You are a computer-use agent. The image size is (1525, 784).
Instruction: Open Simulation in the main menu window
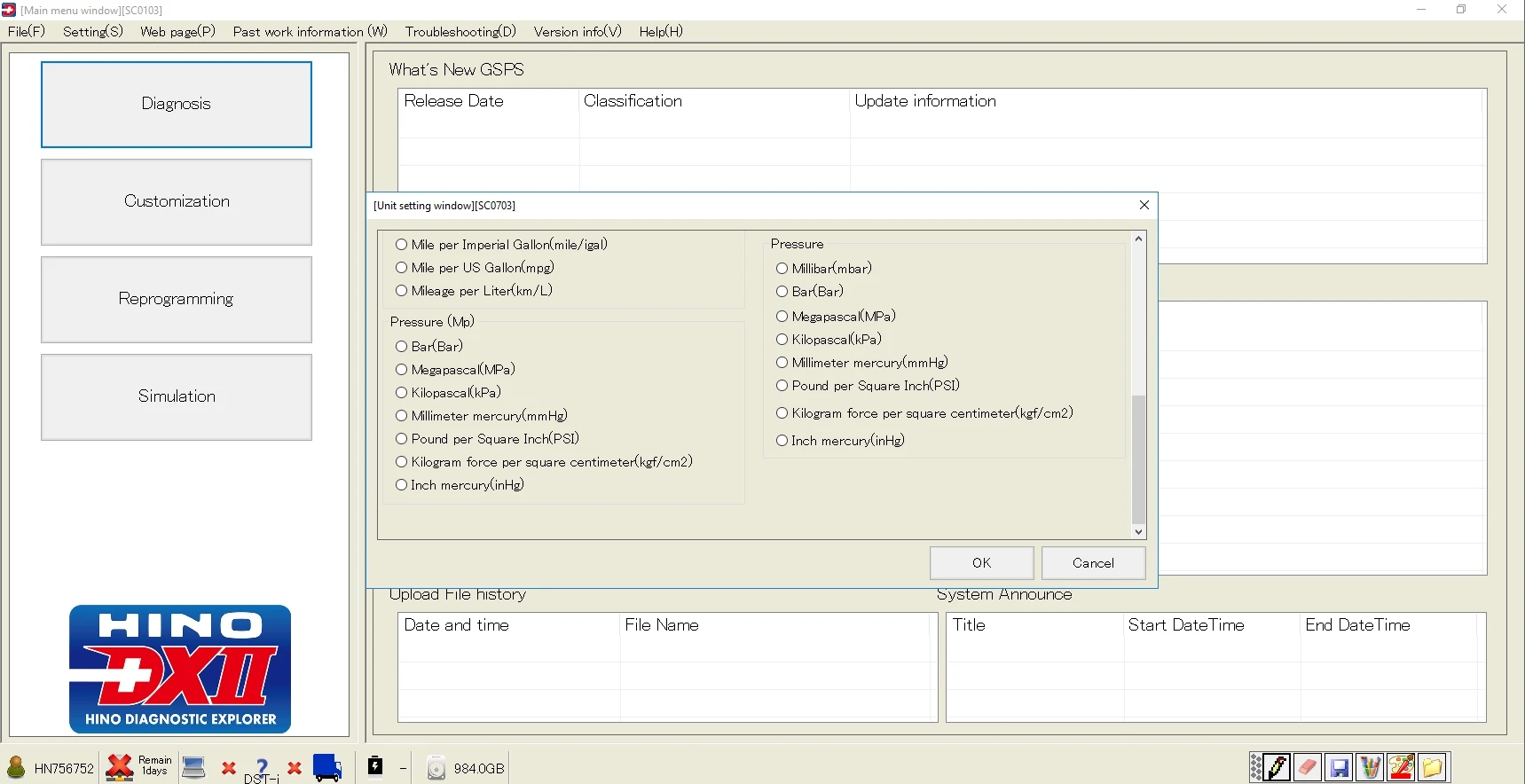pos(177,397)
